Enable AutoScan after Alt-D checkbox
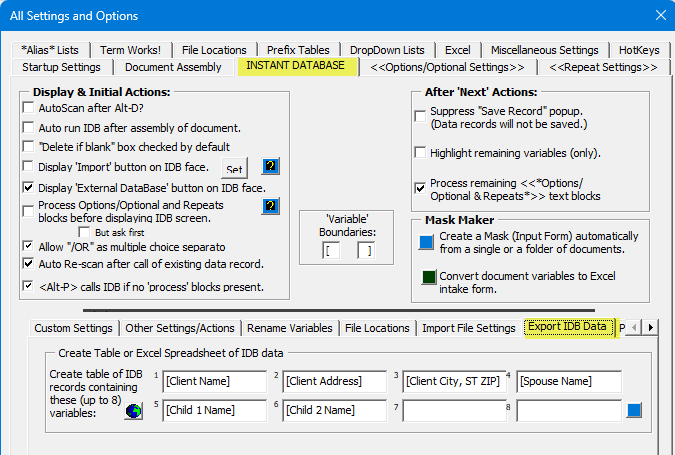Image resolution: width=675 pixels, height=455 pixels. point(29,108)
